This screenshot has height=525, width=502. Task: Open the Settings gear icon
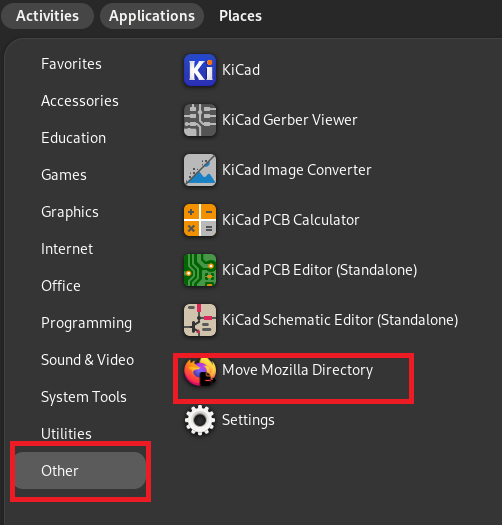200,420
